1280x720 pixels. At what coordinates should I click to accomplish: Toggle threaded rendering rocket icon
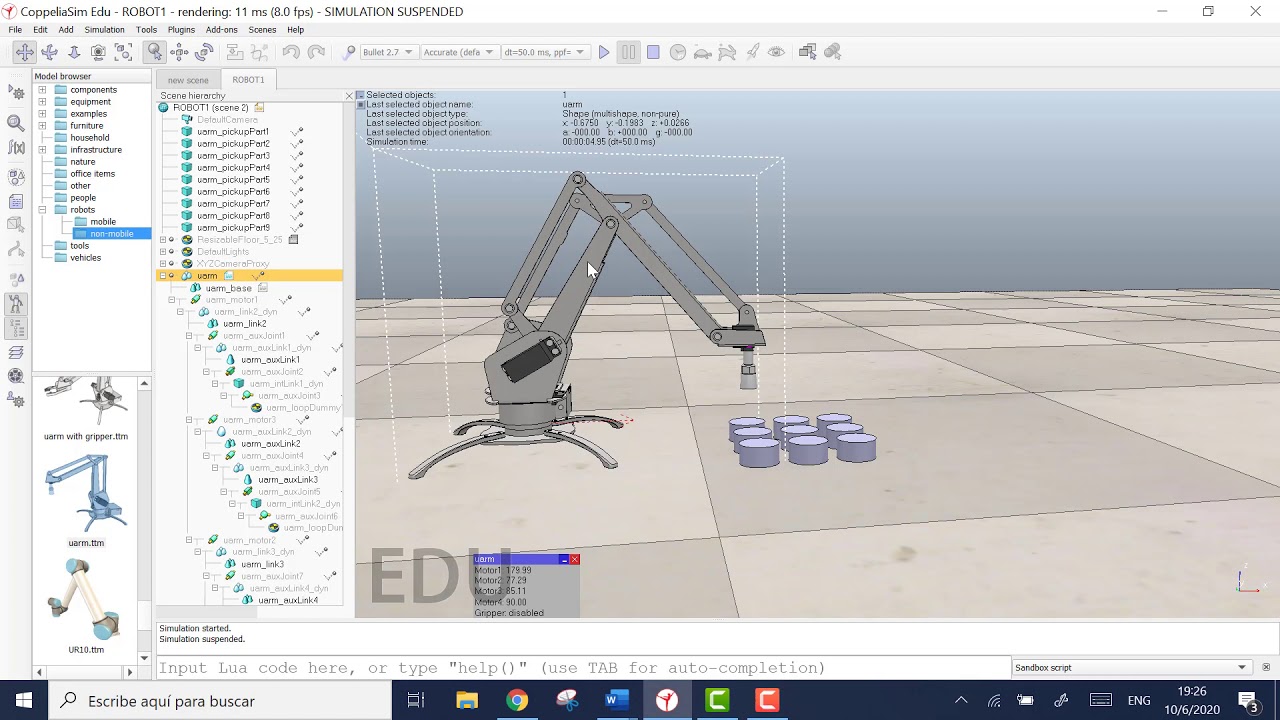click(752, 52)
